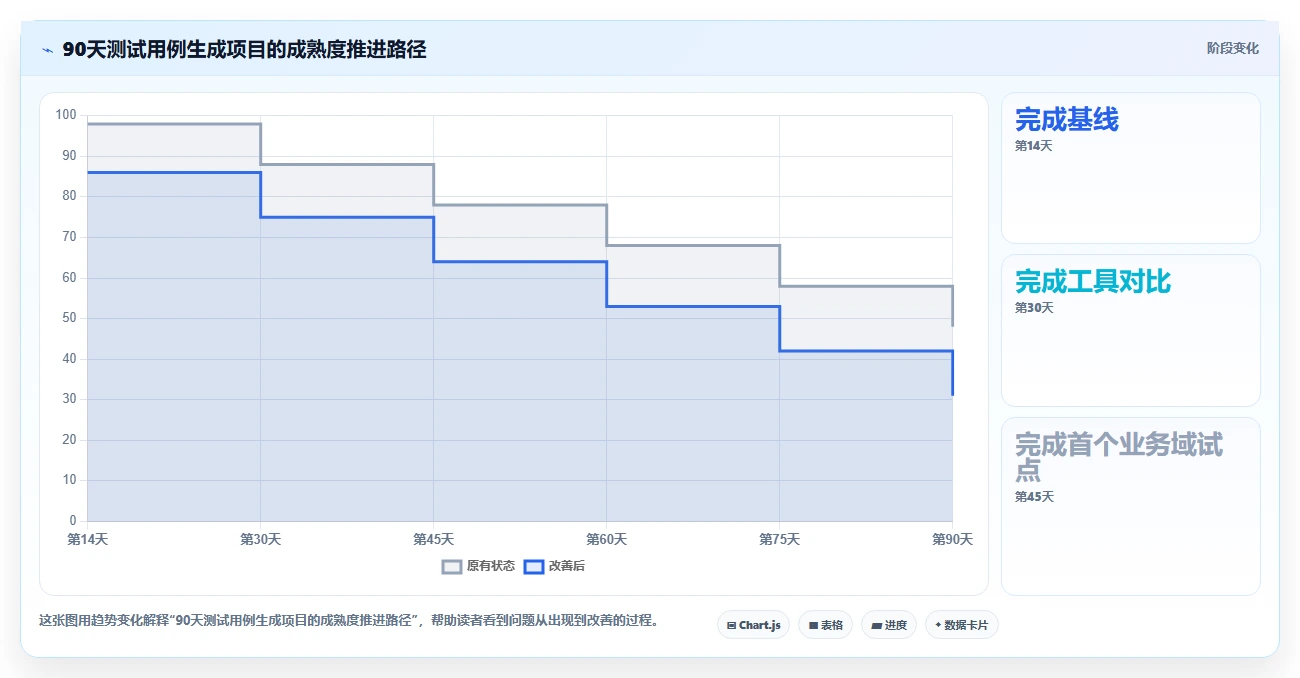Click the Chart.js tag chip
The image size is (1300, 678).
coord(753,625)
